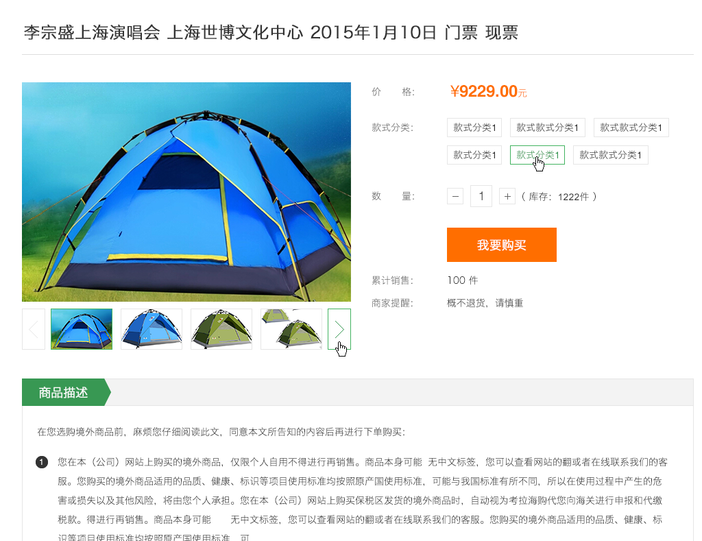Select the last 款式款式分类1 option in top row

(x=631, y=128)
